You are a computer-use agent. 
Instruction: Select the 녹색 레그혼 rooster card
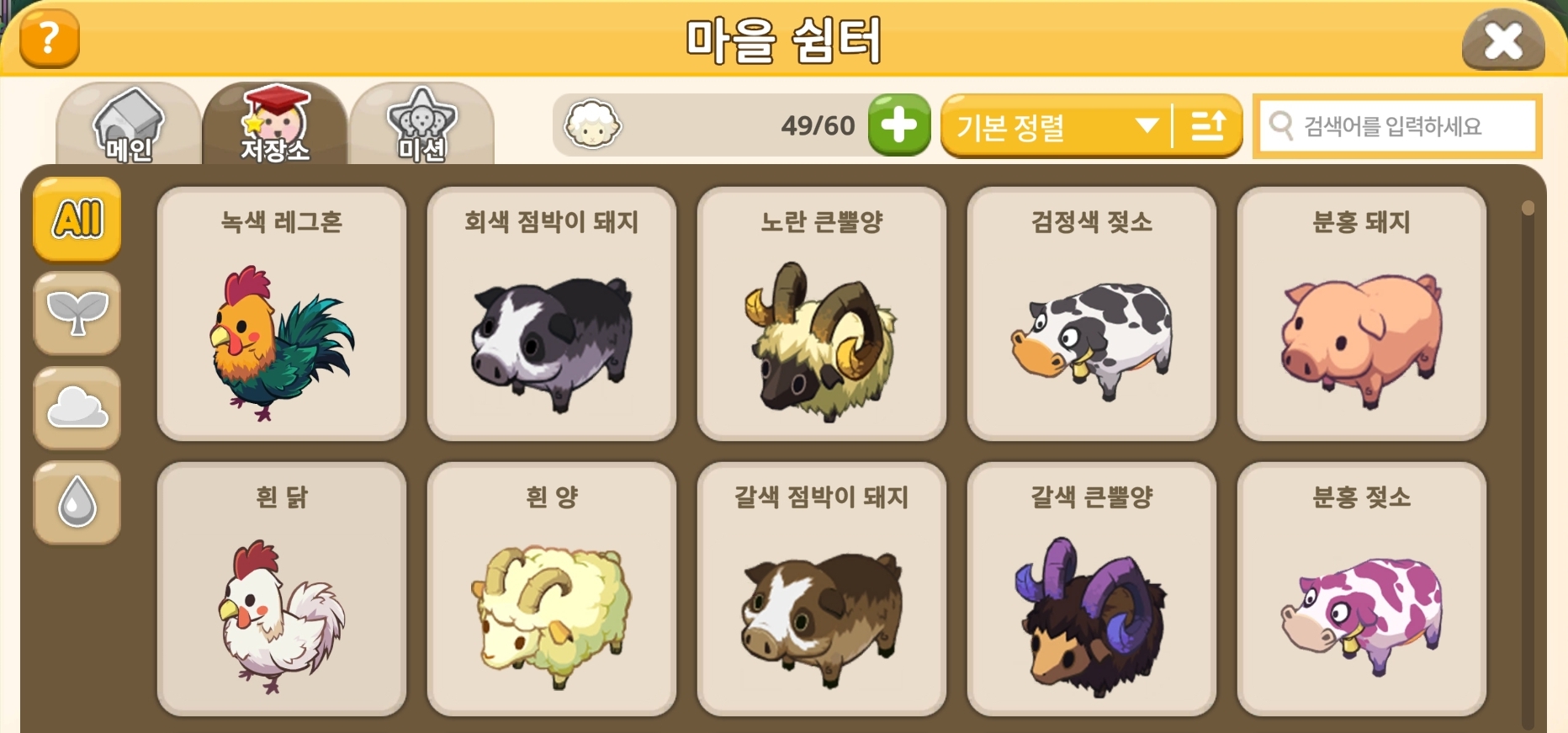coord(282,314)
